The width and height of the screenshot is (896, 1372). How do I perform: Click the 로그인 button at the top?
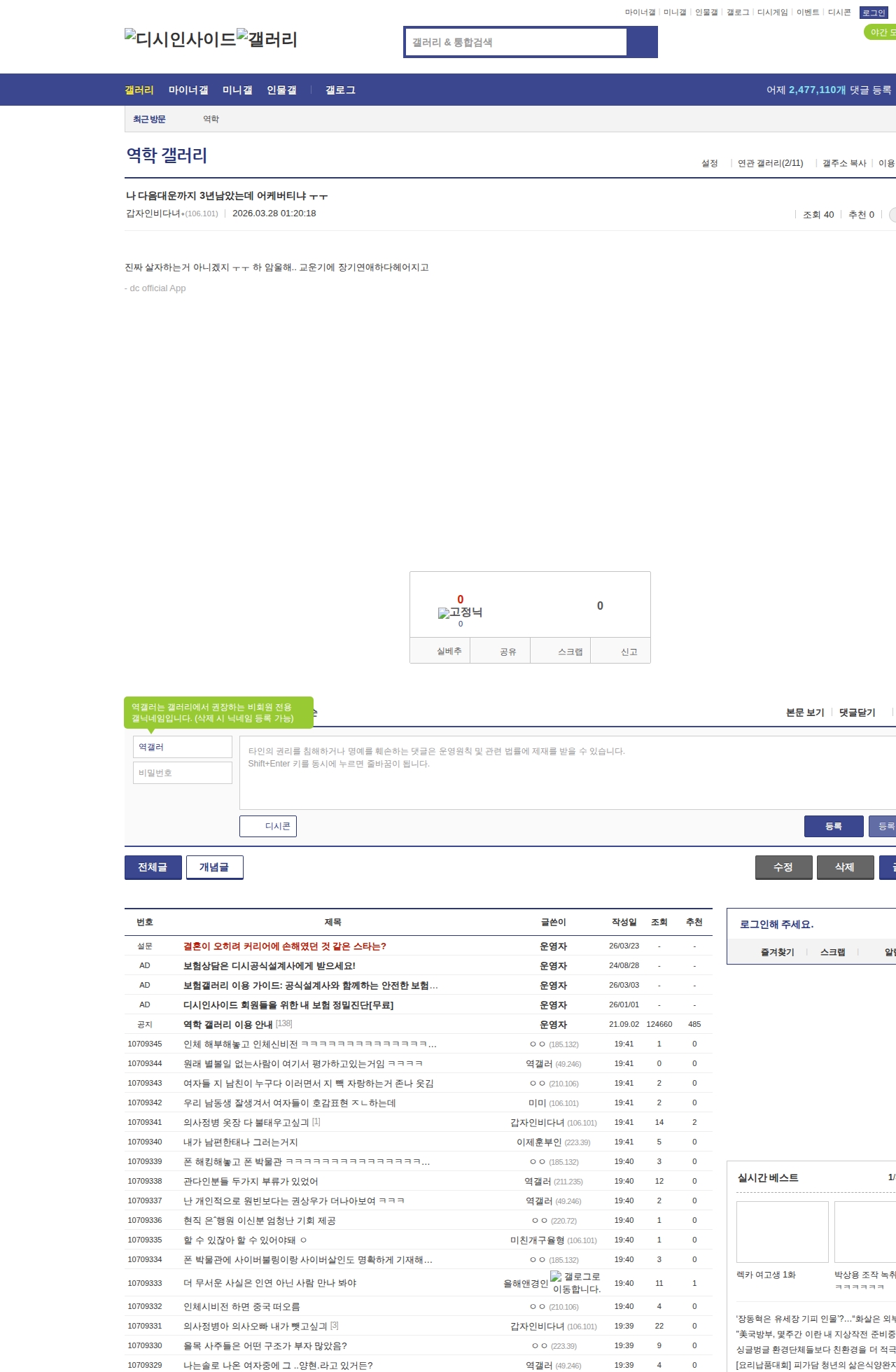874,13
